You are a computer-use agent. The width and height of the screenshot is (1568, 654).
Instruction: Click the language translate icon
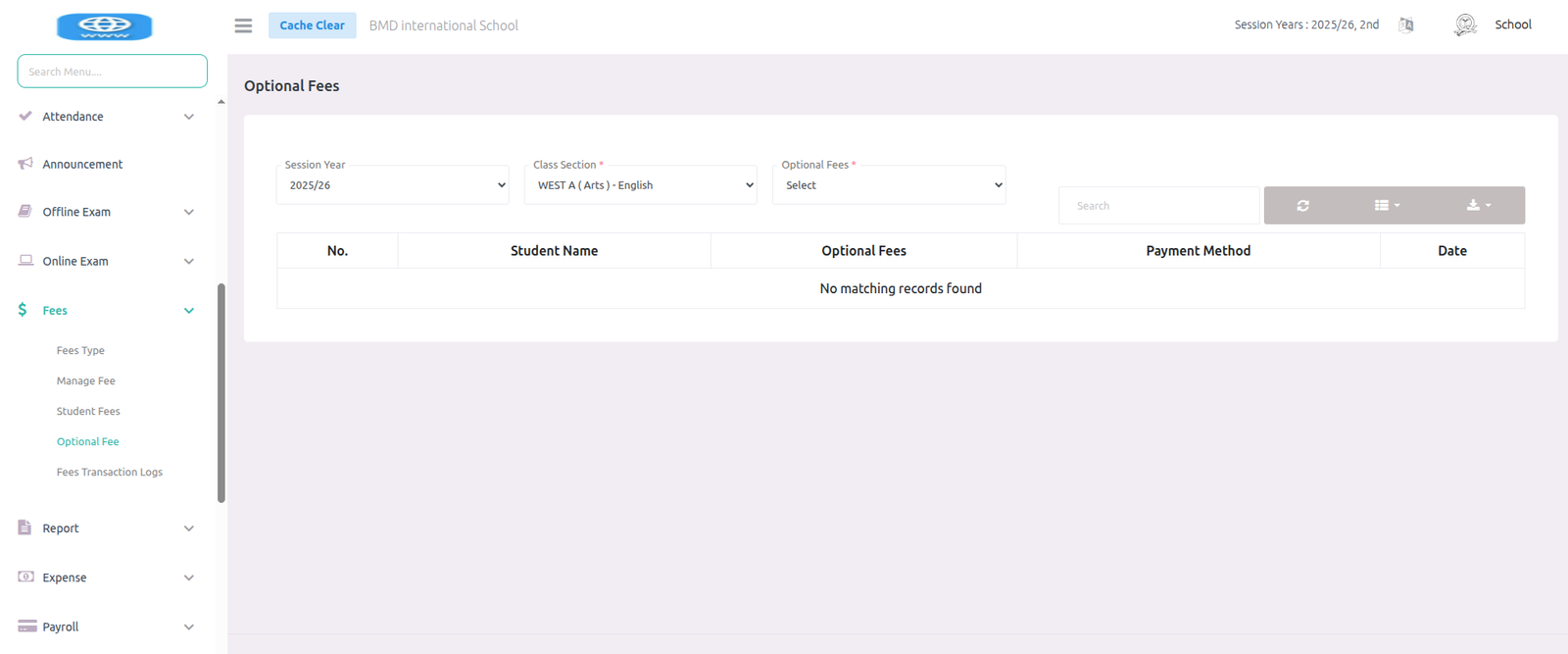pos(1406,25)
